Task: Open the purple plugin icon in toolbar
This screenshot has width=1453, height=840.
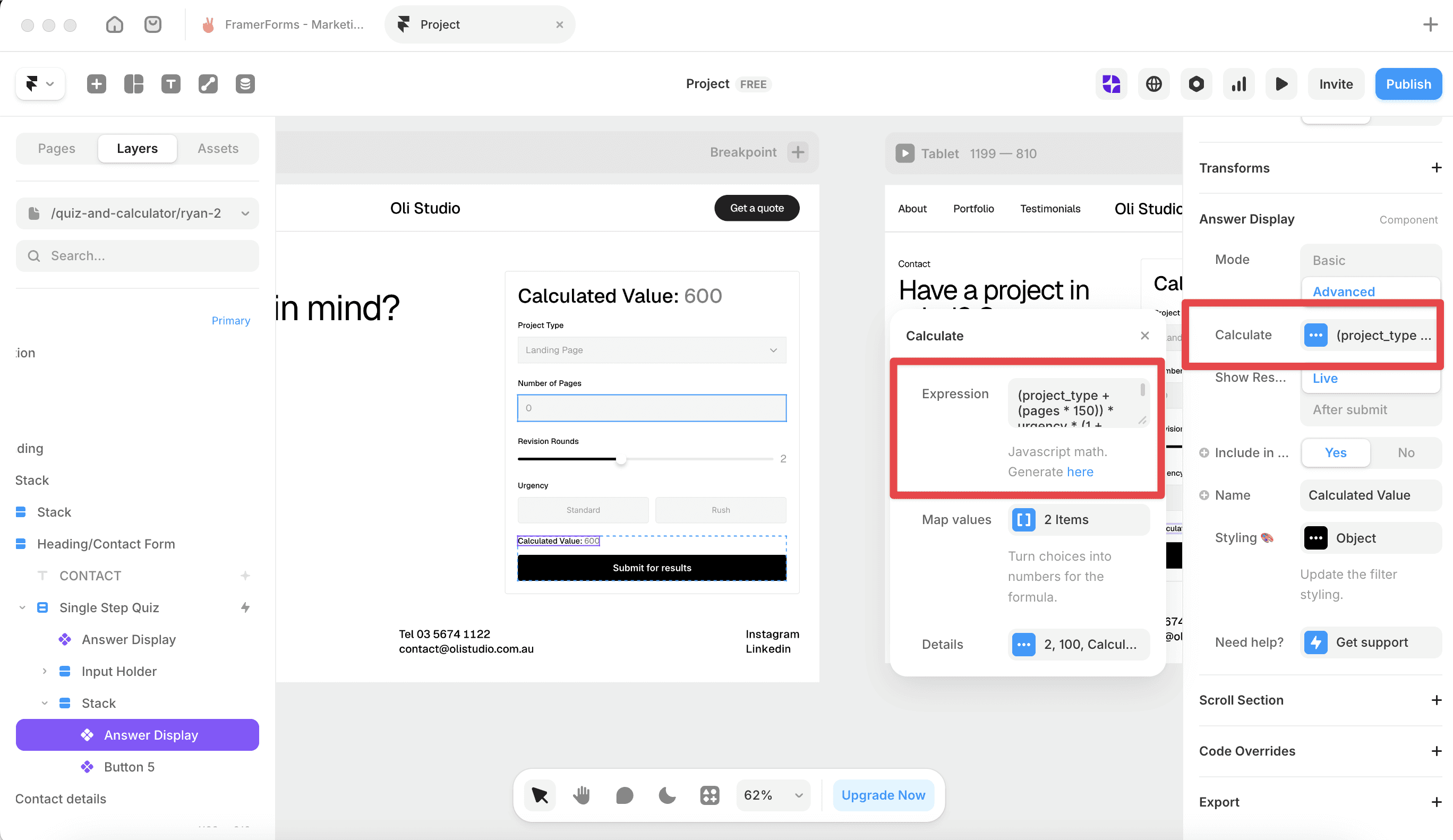Action: [1111, 84]
